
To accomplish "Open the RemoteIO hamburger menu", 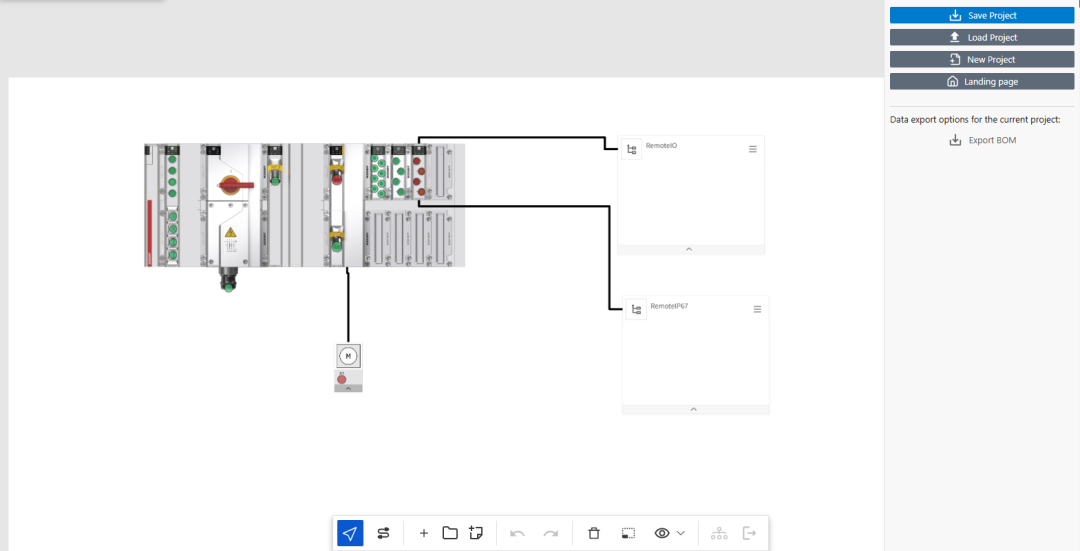I will coord(753,149).
